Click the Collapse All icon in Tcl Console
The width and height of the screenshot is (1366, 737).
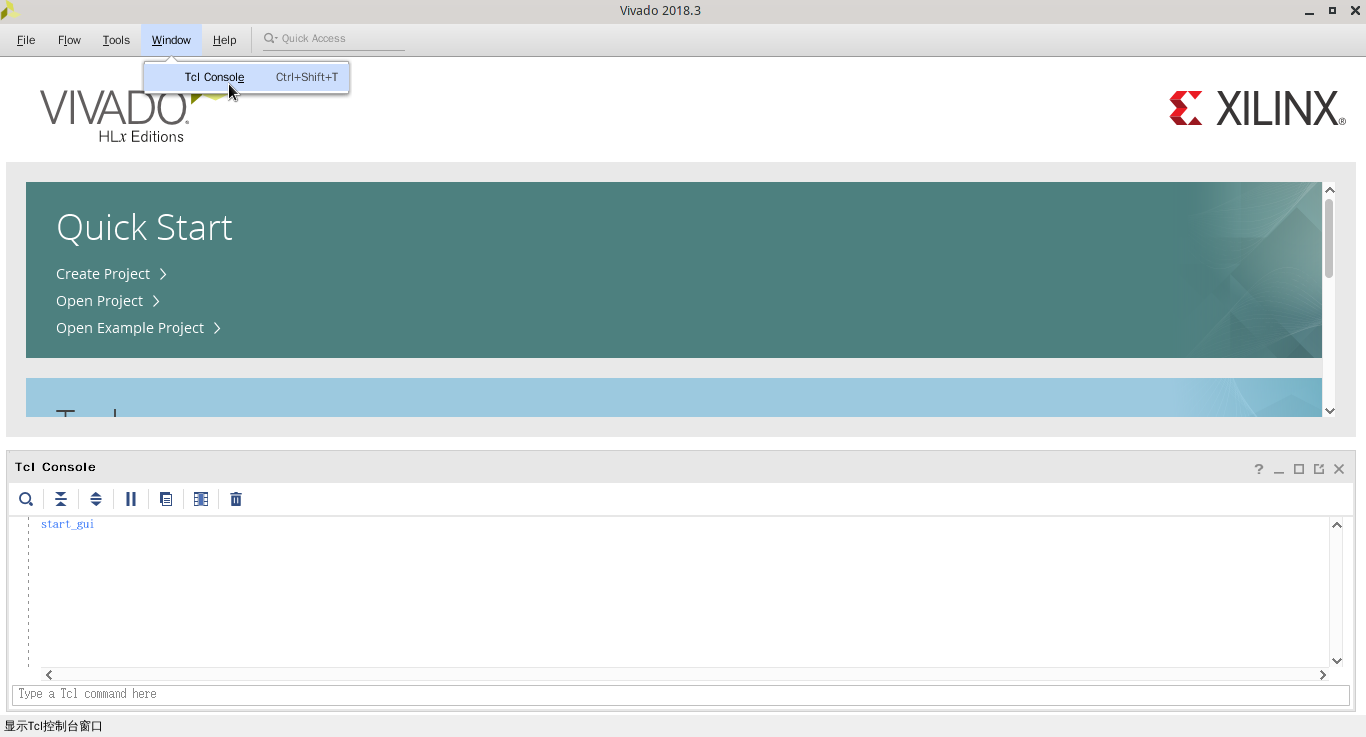tap(61, 499)
